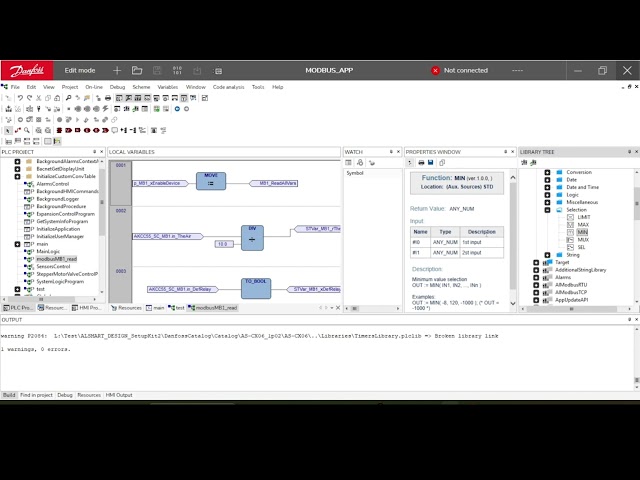Switch to Find in project output tab
The image size is (640, 480).
pos(36,395)
